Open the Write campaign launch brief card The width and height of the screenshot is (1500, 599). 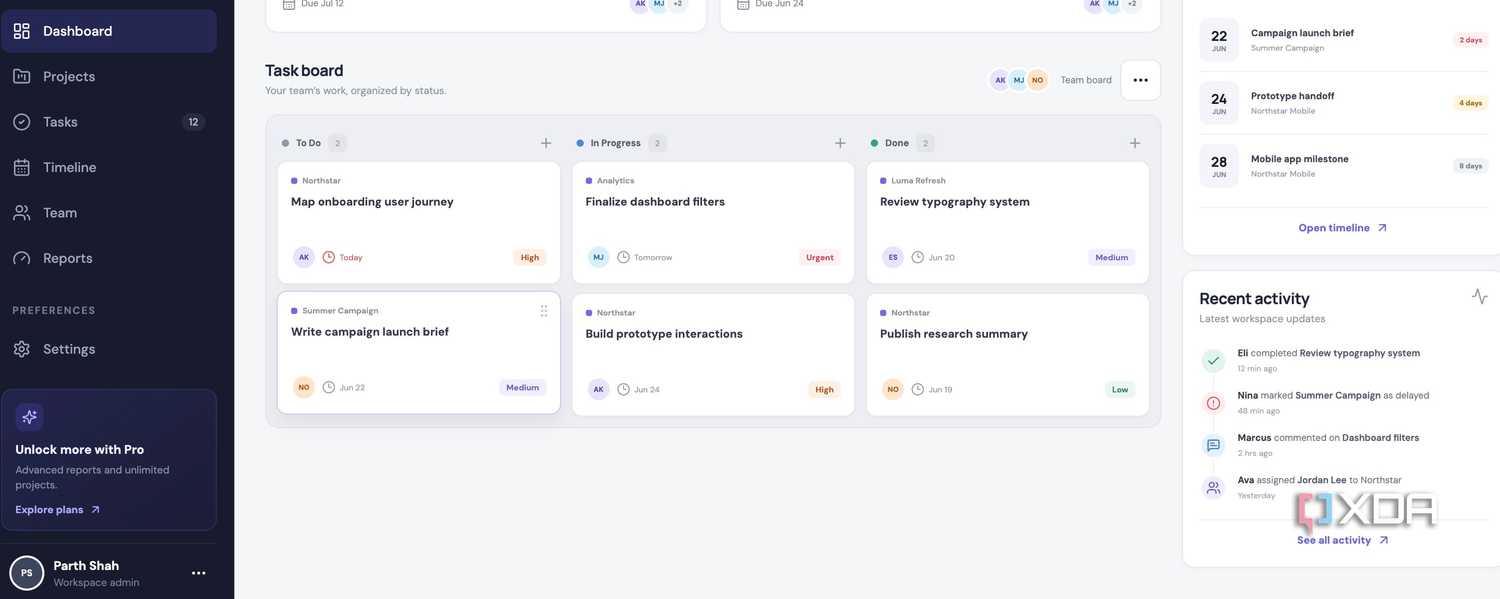tap(419, 353)
